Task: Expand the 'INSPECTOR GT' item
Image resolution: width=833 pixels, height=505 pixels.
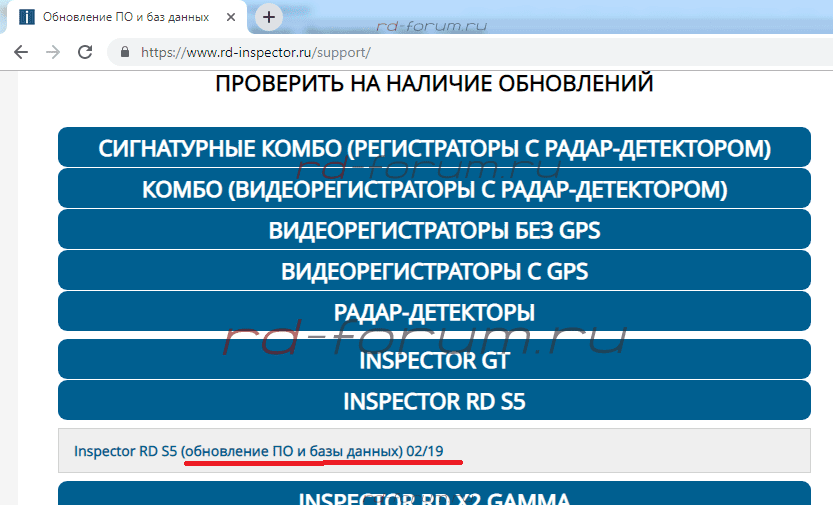Action: point(434,360)
